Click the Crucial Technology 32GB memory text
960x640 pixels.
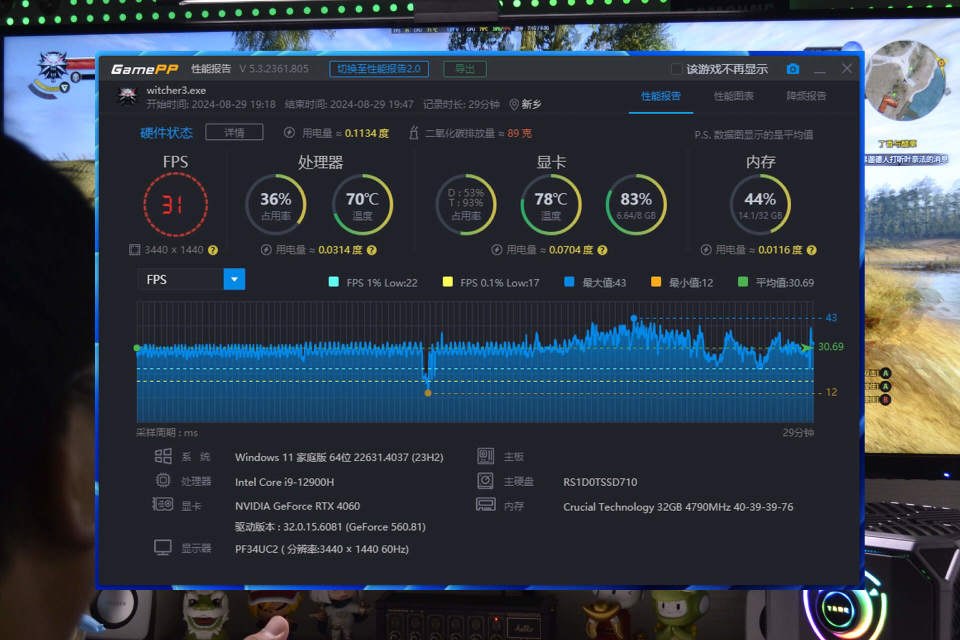click(678, 506)
